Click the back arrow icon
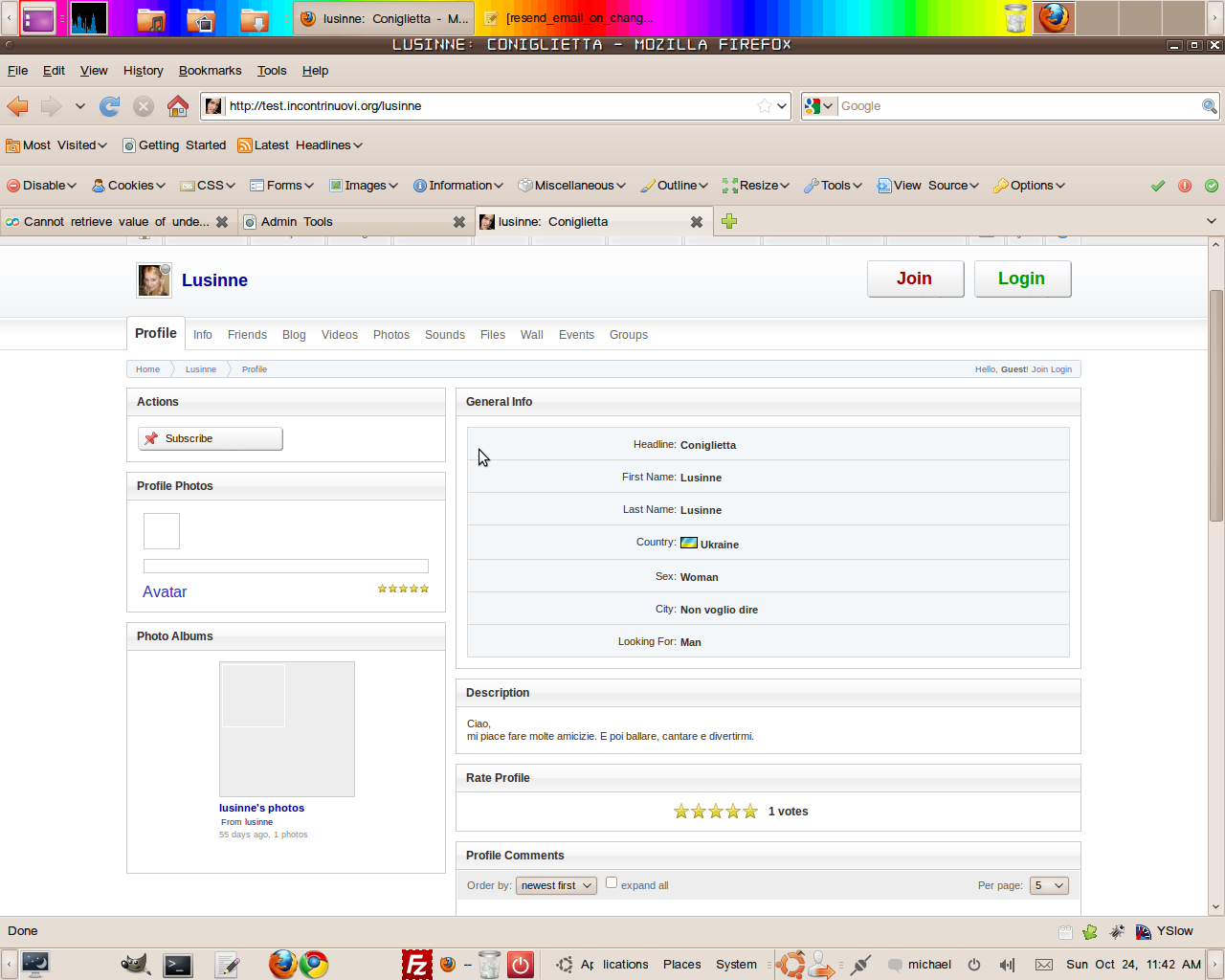The image size is (1225, 980). pyautogui.click(x=18, y=106)
